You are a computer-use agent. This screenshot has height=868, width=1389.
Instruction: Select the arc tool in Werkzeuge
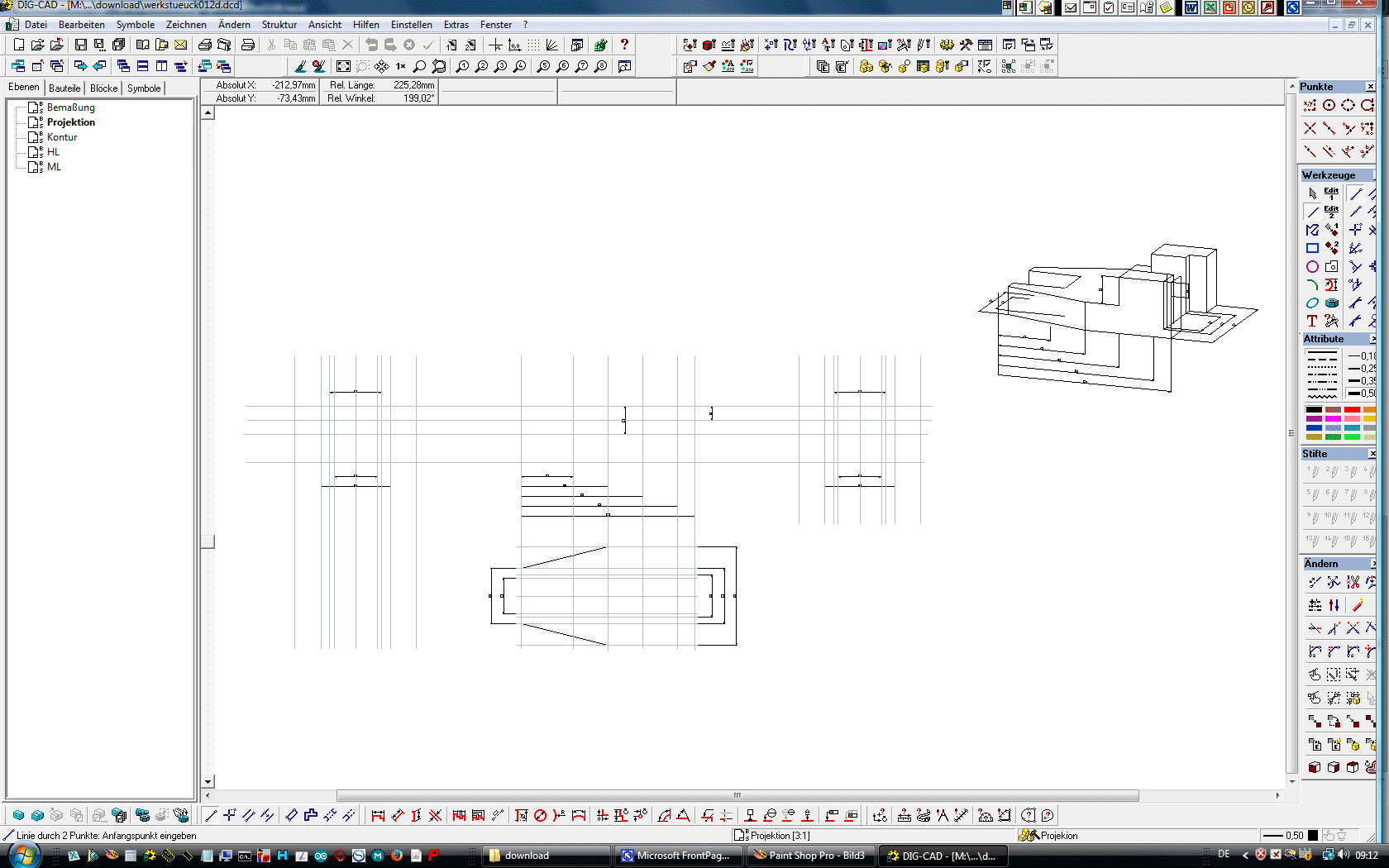1312,284
